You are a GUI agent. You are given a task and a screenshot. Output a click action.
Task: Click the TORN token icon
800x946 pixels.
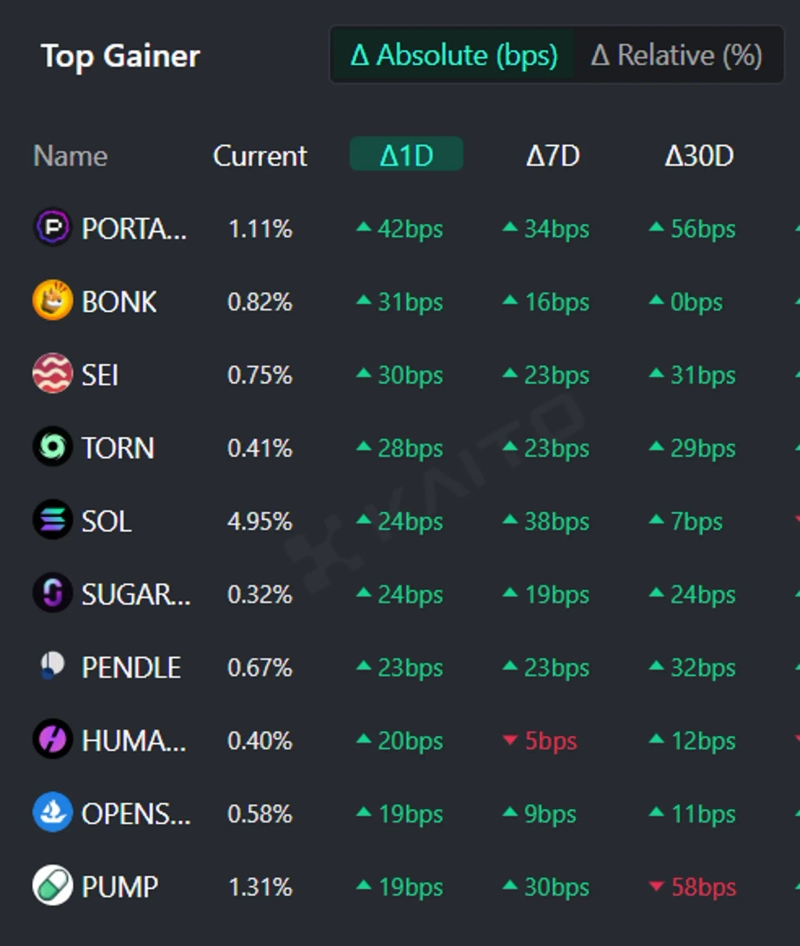(x=53, y=447)
